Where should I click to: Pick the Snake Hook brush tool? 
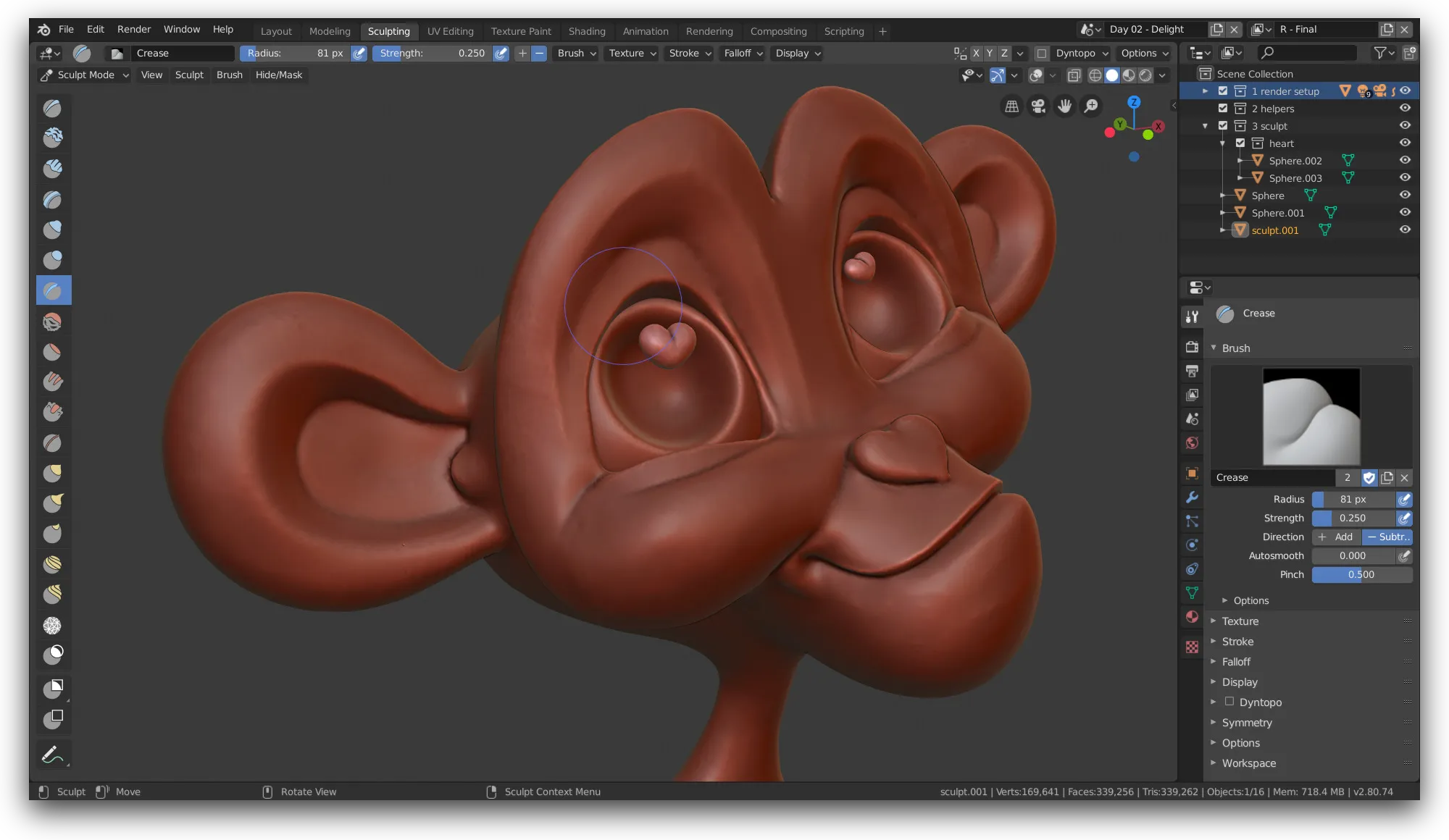[52, 503]
